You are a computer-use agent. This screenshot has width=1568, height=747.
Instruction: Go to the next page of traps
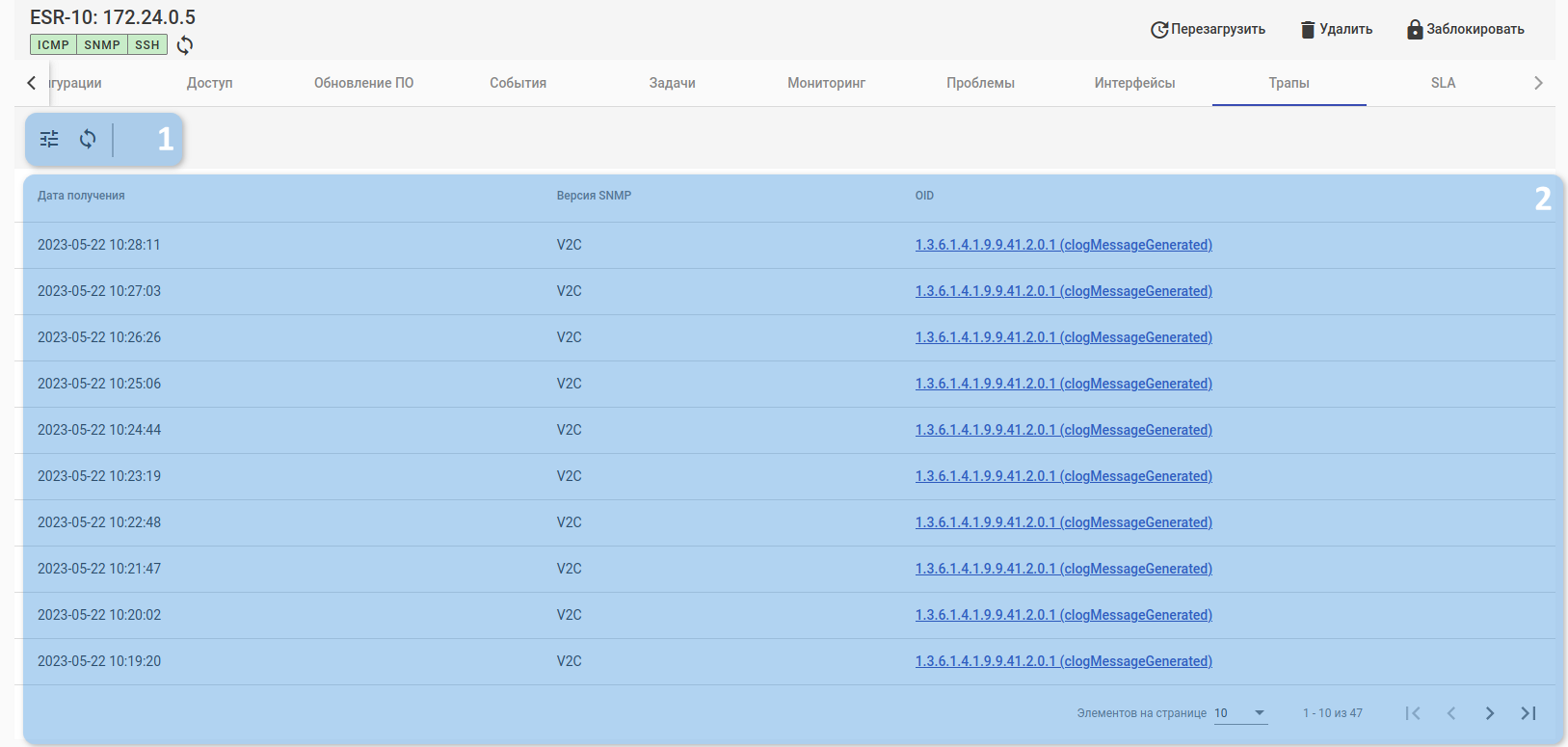pyautogui.click(x=1490, y=713)
